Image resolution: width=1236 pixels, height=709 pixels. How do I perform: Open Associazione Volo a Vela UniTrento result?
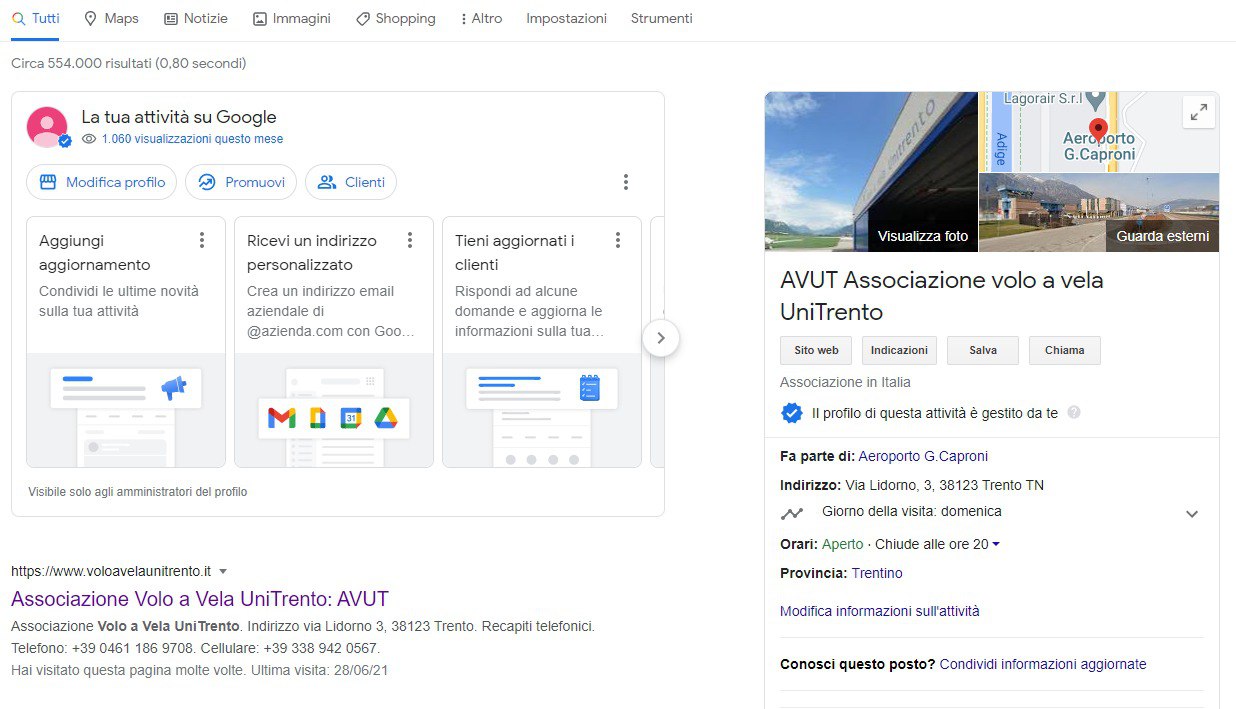pos(200,599)
